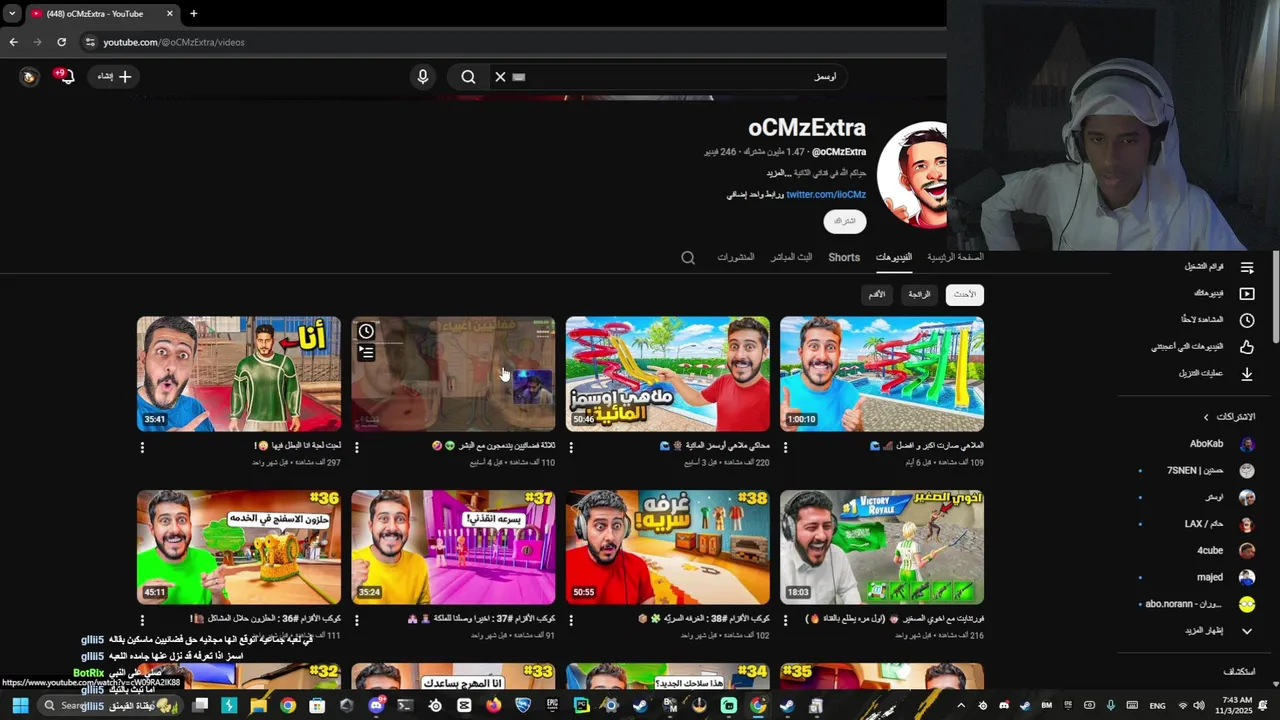Image resolution: width=1280 pixels, height=720 pixels.
Task: Switch to the Live (البث المباشر) tab
Action: (x=791, y=257)
